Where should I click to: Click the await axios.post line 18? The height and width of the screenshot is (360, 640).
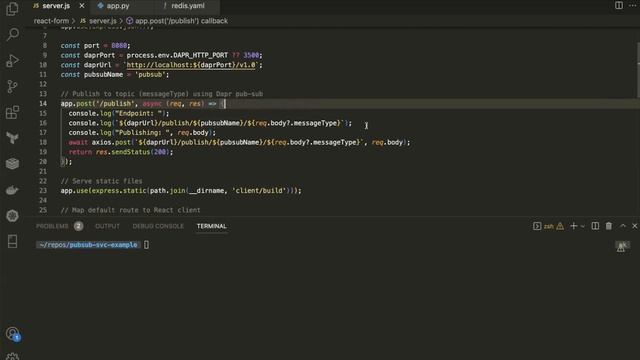pyautogui.click(x=239, y=142)
